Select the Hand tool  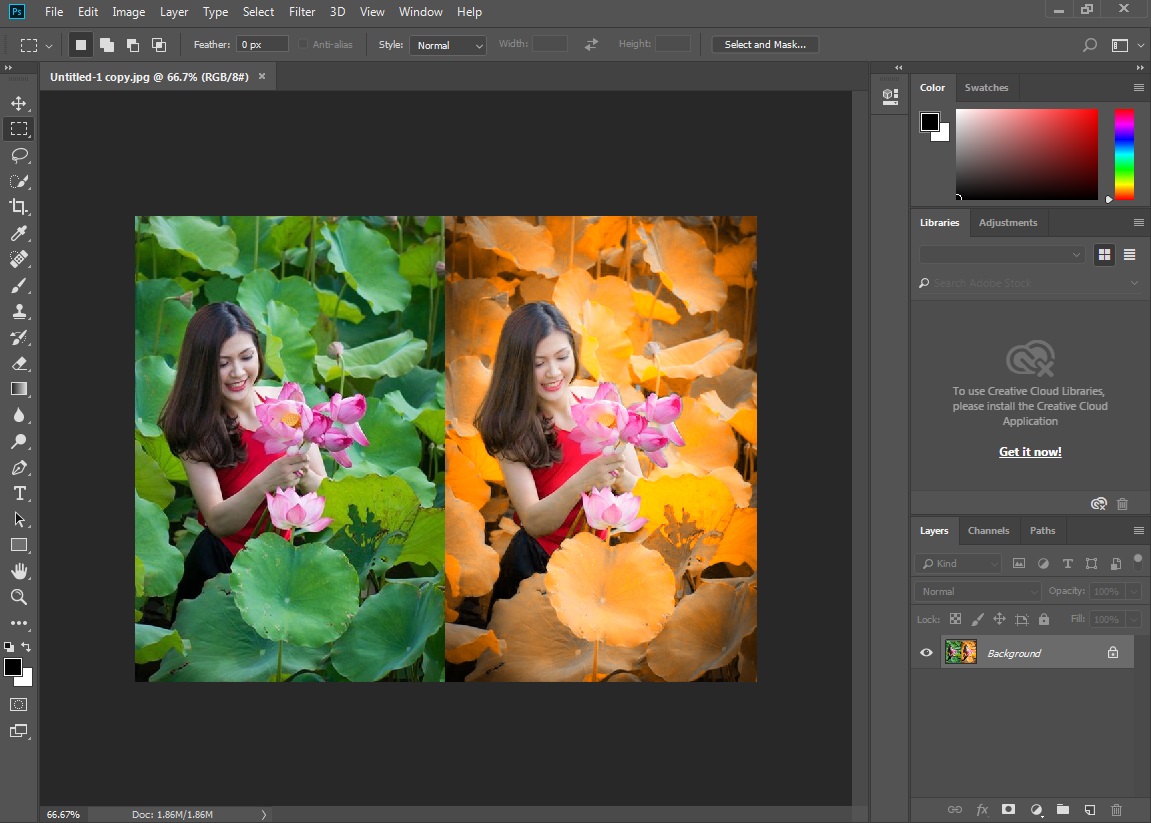point(19,571)
